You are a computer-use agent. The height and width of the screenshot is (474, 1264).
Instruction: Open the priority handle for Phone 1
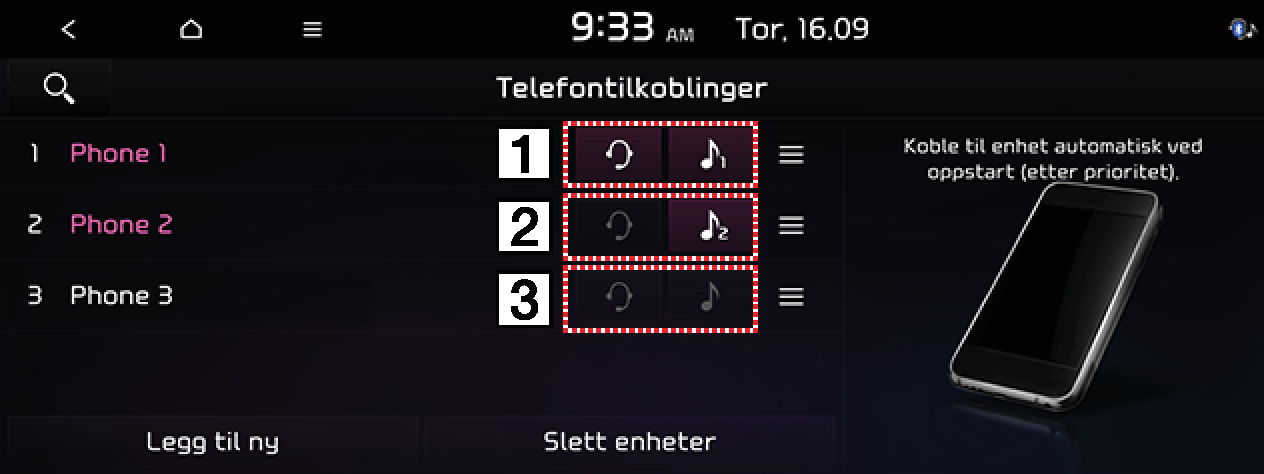point(791,155)
